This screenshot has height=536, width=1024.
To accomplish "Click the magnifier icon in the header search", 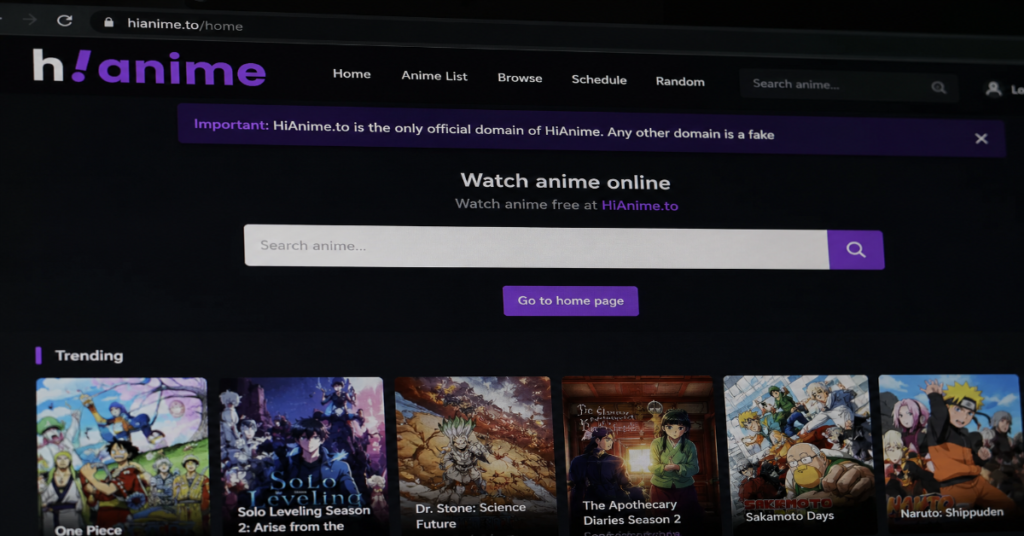I will tap(938, 87).
